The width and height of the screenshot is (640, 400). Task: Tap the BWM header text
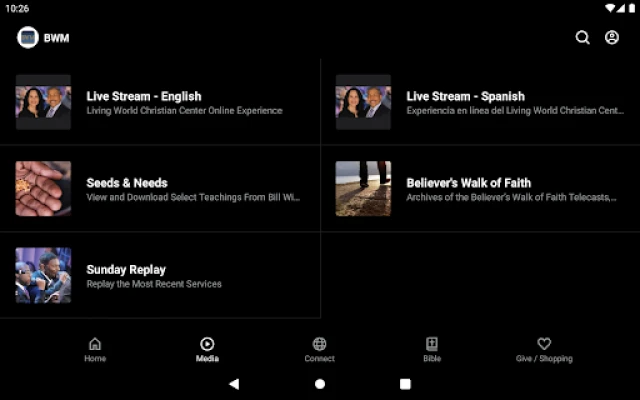(x=56, y=38)
